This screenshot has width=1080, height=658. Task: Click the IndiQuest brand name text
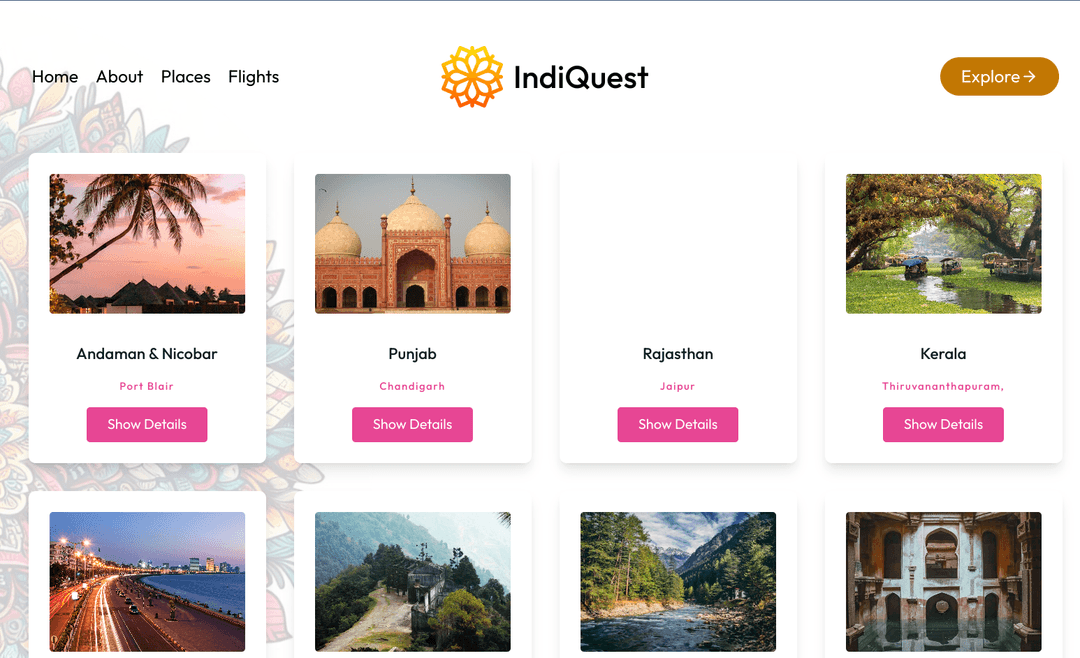tap(581, 77)
